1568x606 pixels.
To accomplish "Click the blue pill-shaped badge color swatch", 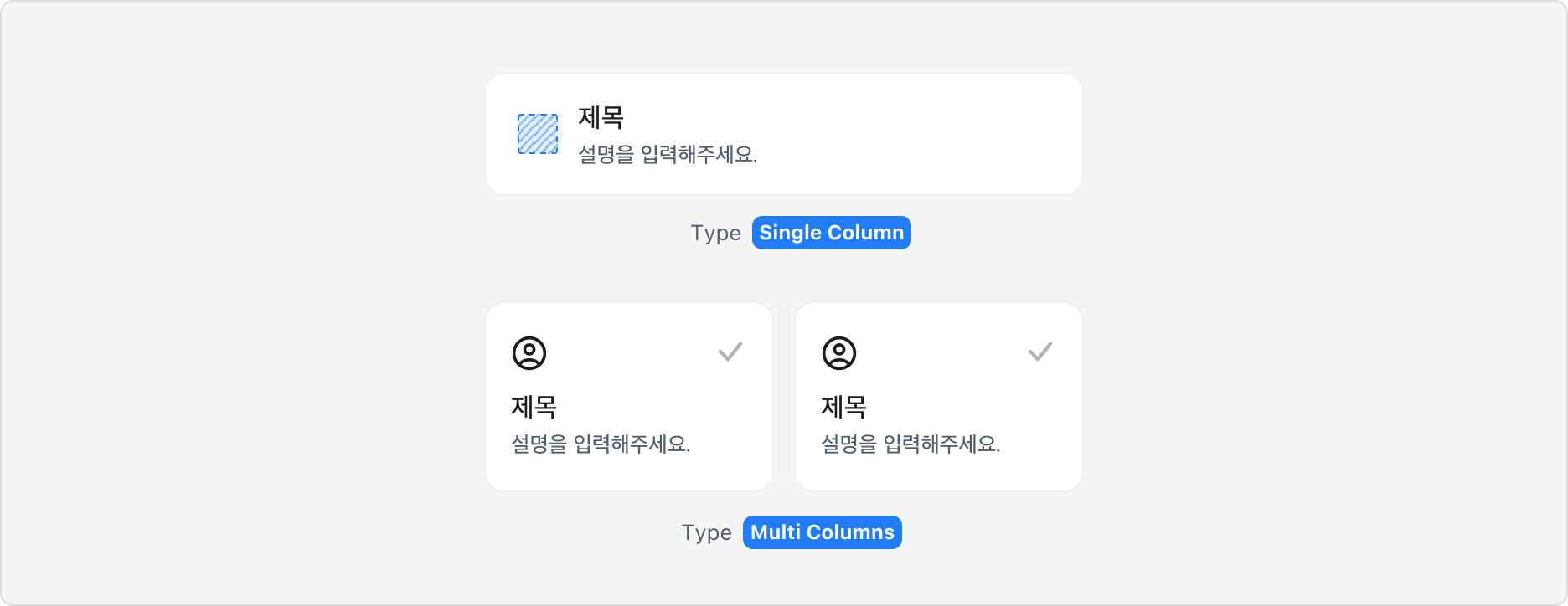I will [830, 233].
